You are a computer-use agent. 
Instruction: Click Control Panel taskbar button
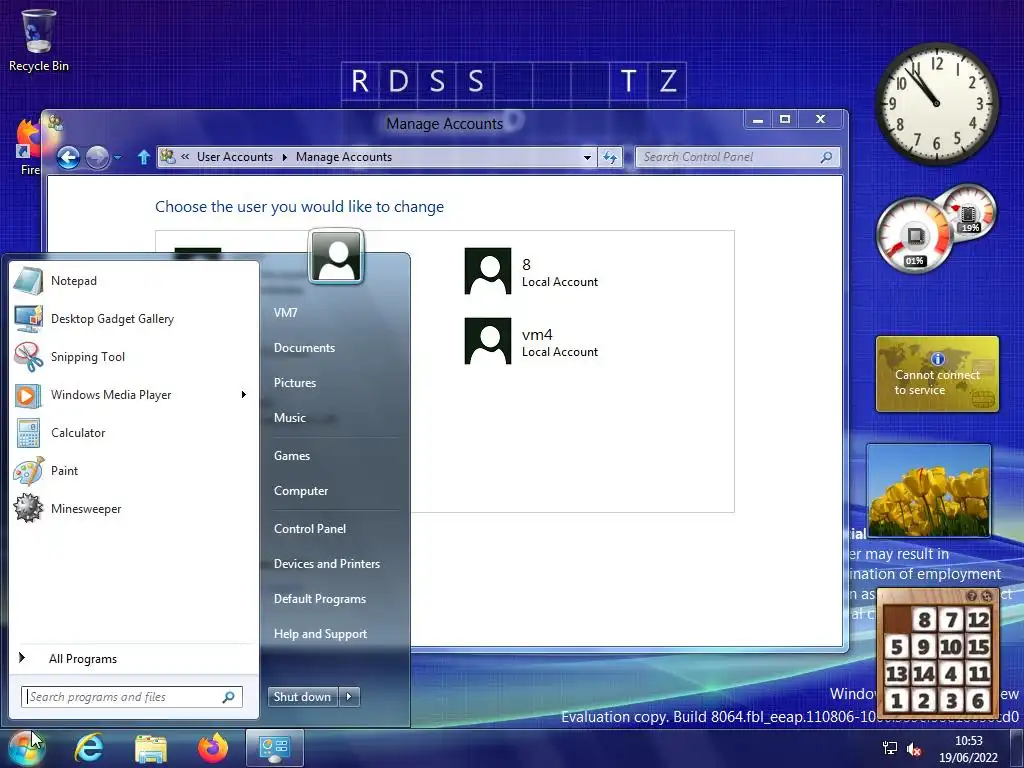(275, 748)
